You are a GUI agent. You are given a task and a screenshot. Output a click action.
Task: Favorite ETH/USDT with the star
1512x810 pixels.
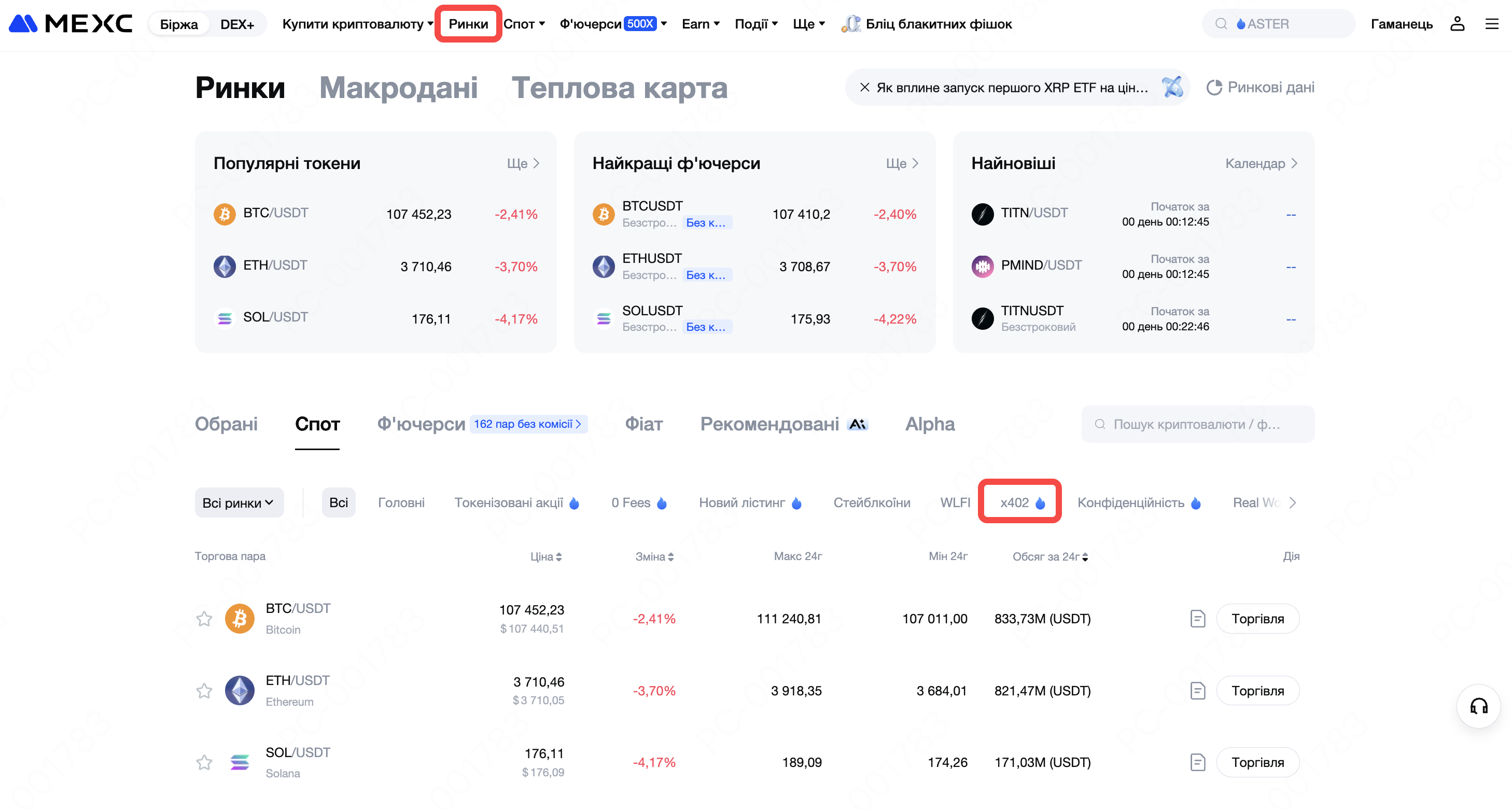[x=204, y=690]
